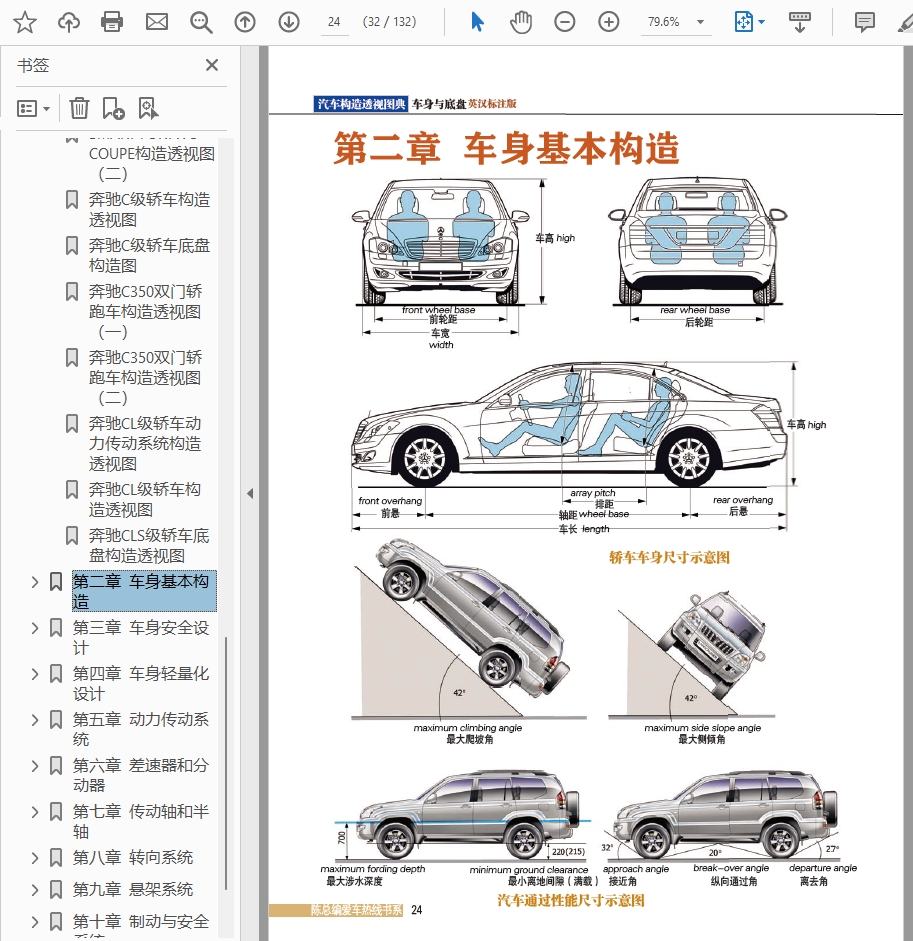This screenshot has width=913, height=941.
Task: Open the fit page options dropdown
Action: (x=750, y=22)
